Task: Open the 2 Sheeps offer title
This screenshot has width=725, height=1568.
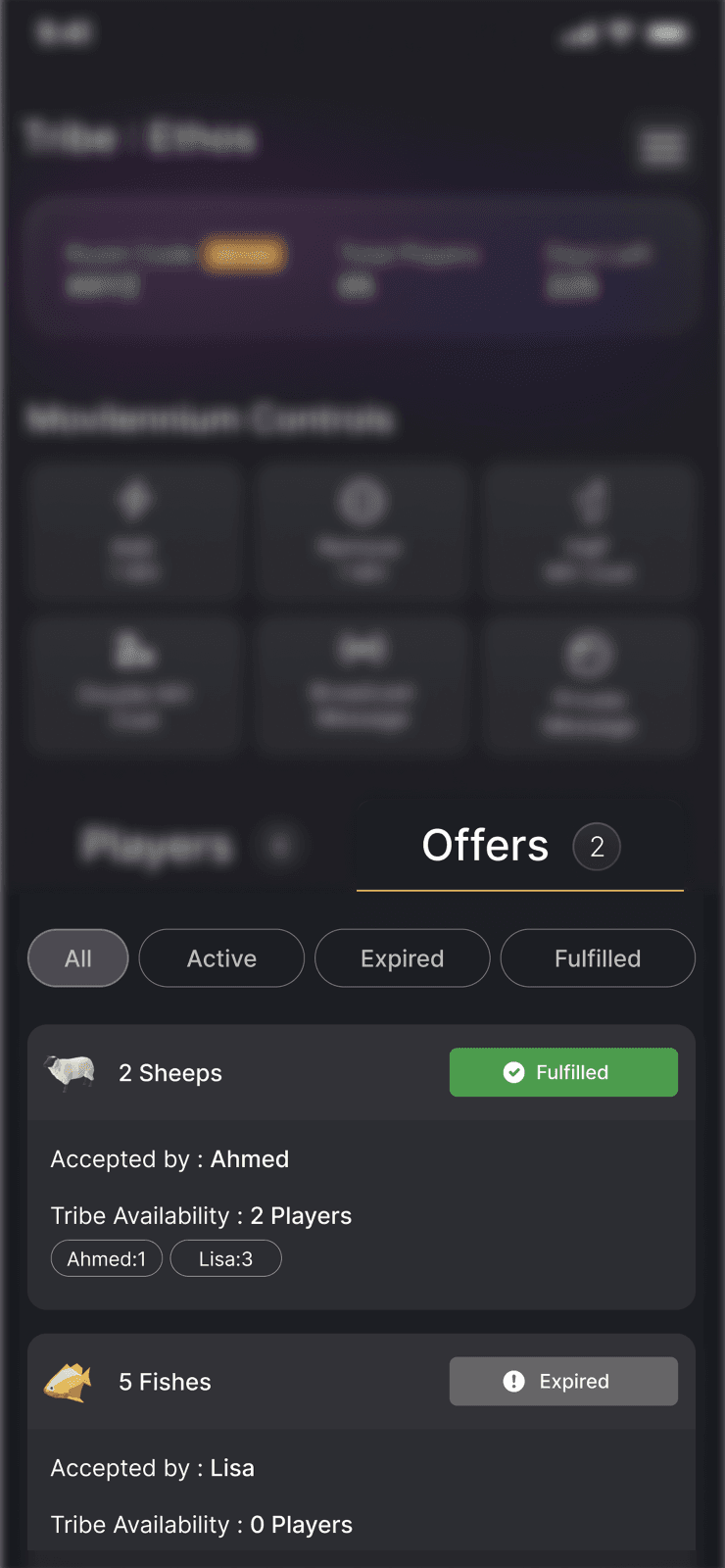Action: click(x=170, y=1073)
